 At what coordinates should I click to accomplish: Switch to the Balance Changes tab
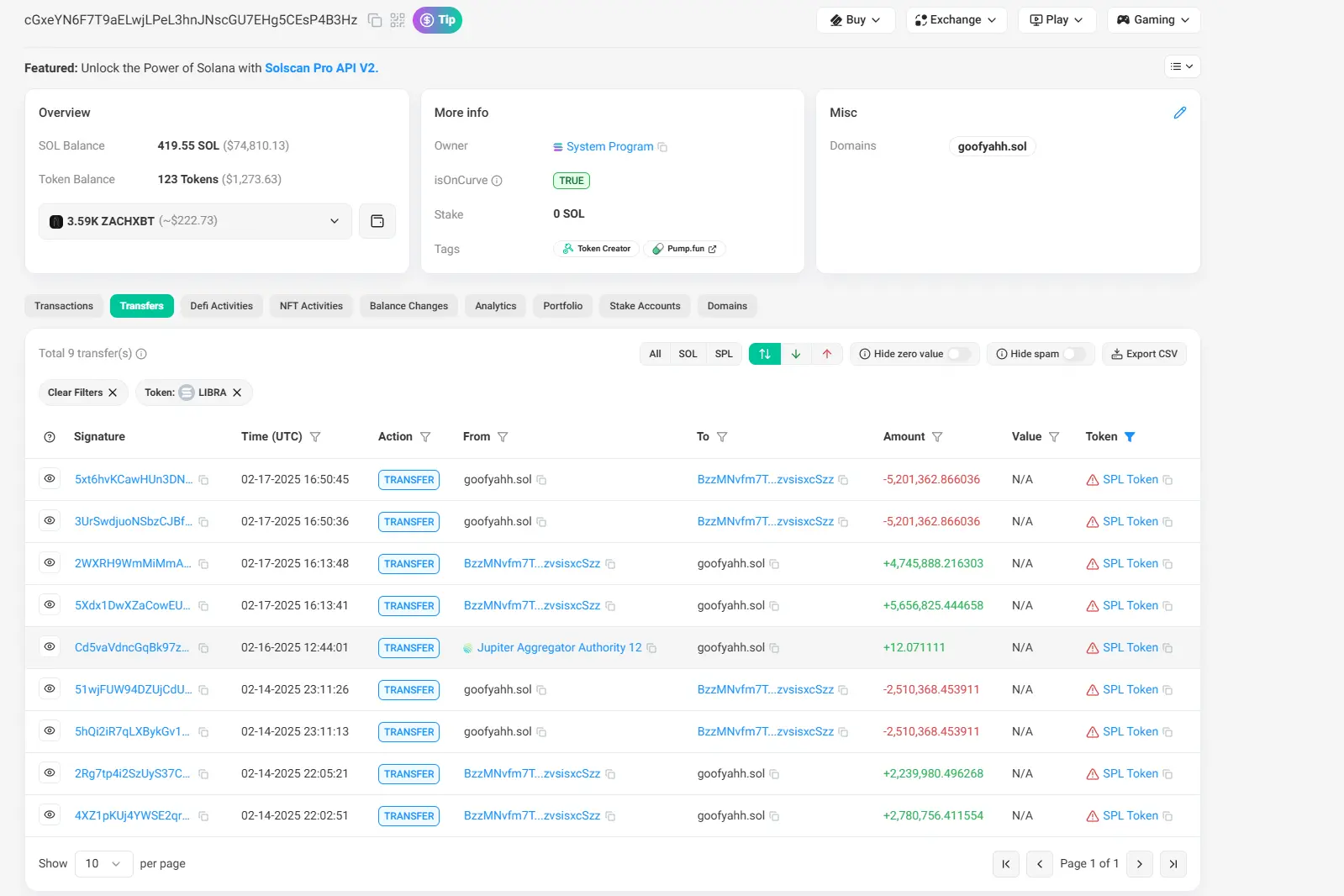coord(408,306)
